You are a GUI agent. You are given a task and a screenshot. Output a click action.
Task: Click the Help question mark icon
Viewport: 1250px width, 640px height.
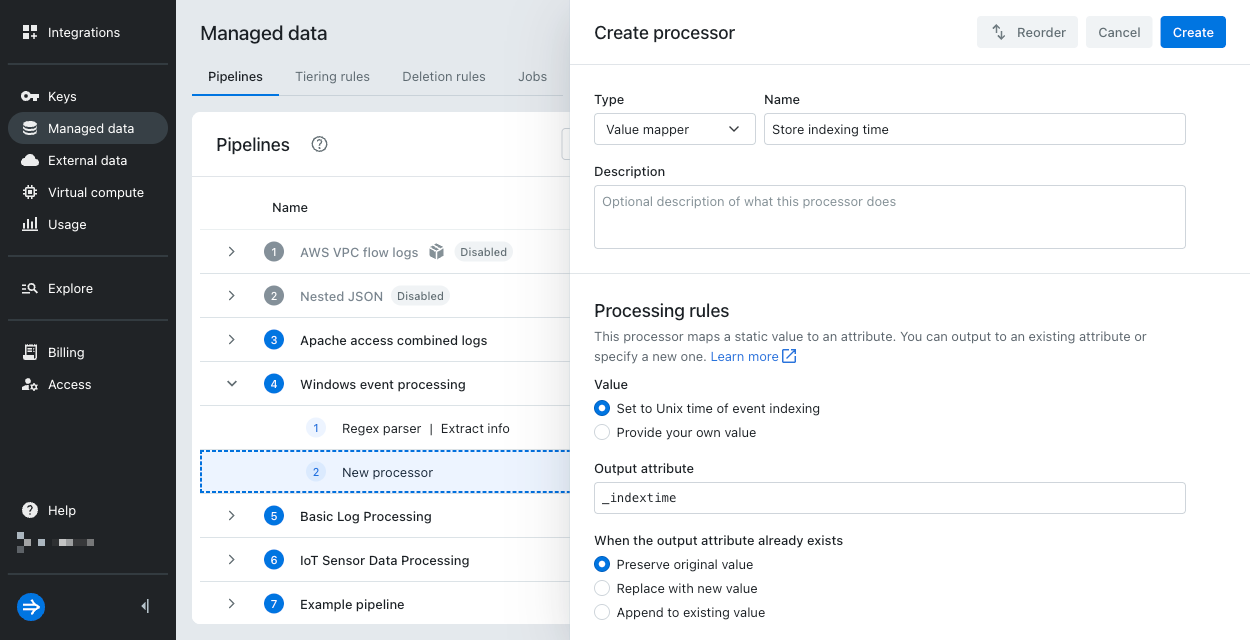coord(30,510)
